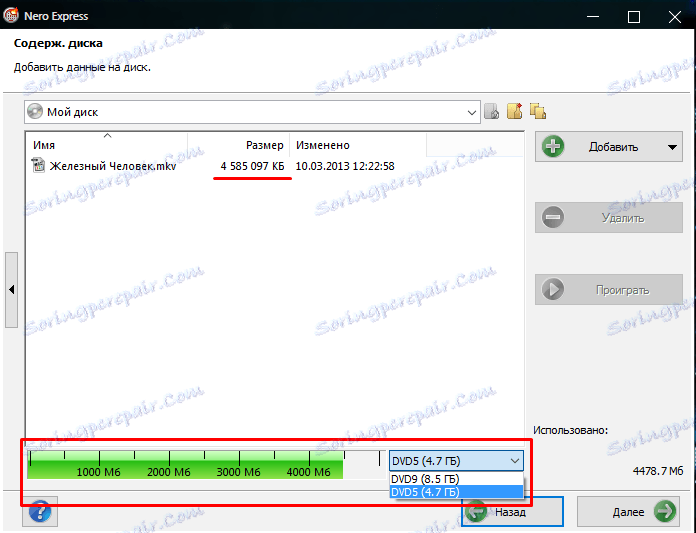Open the help question mark icon
The width and height of the screenshot is (696, 533).
tap(40, 511)
